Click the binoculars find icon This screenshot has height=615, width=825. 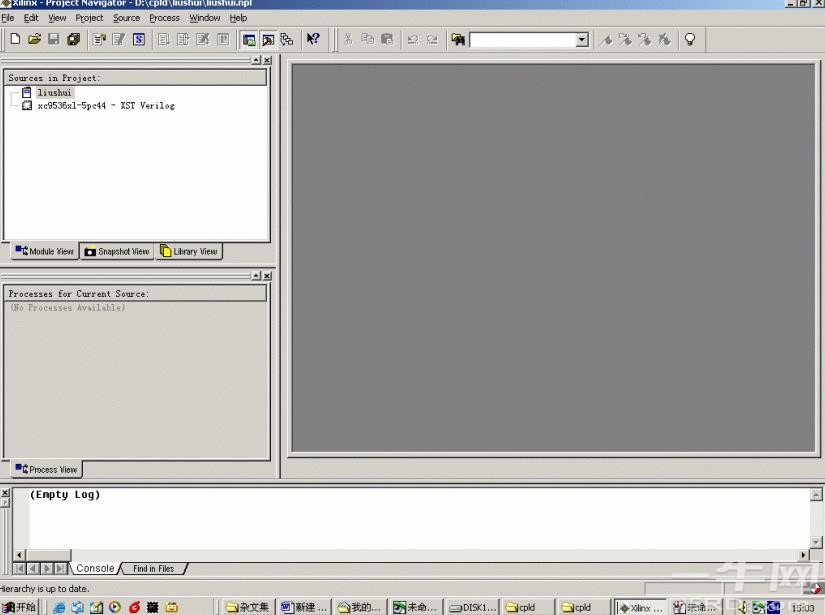pos(458,39)
